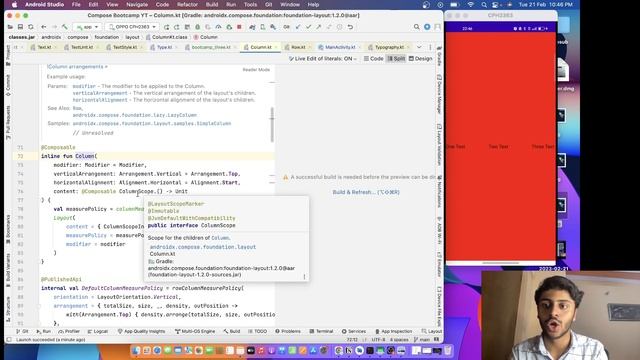Open the Build tool window at bottom
The height and width of the screenshot is (360, 640).
pos(232,331)
